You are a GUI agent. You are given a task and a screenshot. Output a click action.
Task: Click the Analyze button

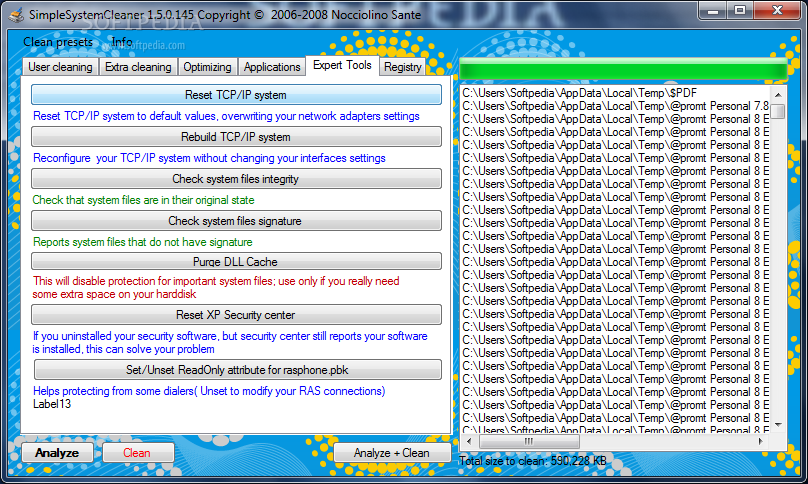pyautogui.click(x=57, y=453)
